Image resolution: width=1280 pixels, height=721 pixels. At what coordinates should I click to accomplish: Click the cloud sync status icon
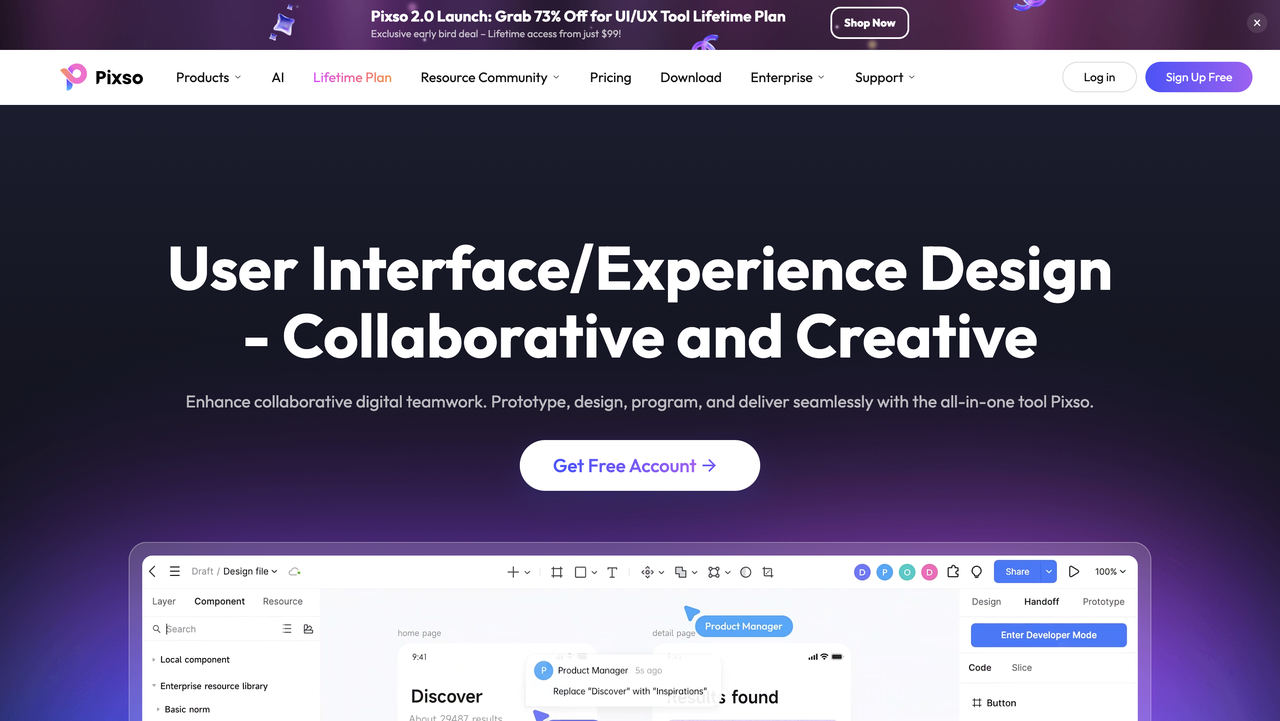click(295, 572)
